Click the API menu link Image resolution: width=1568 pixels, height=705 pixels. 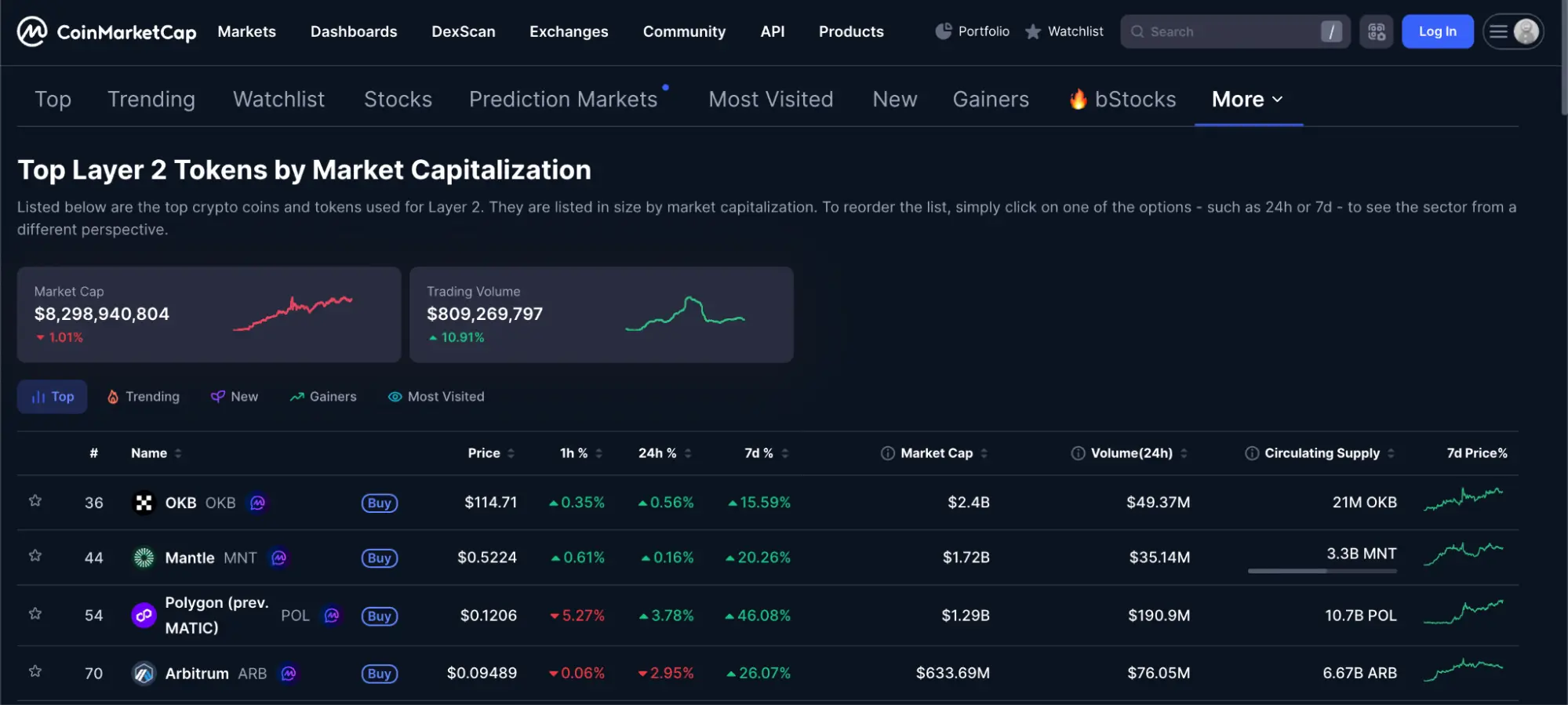click(772, 31)
